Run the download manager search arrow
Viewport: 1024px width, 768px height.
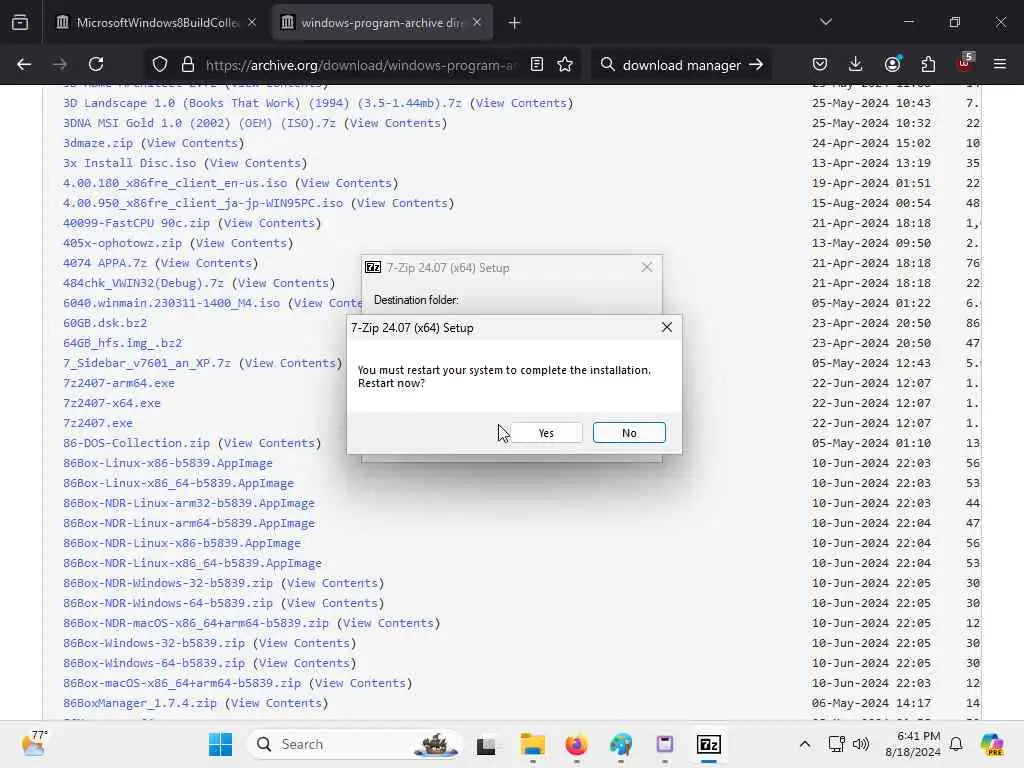(756, 64)
